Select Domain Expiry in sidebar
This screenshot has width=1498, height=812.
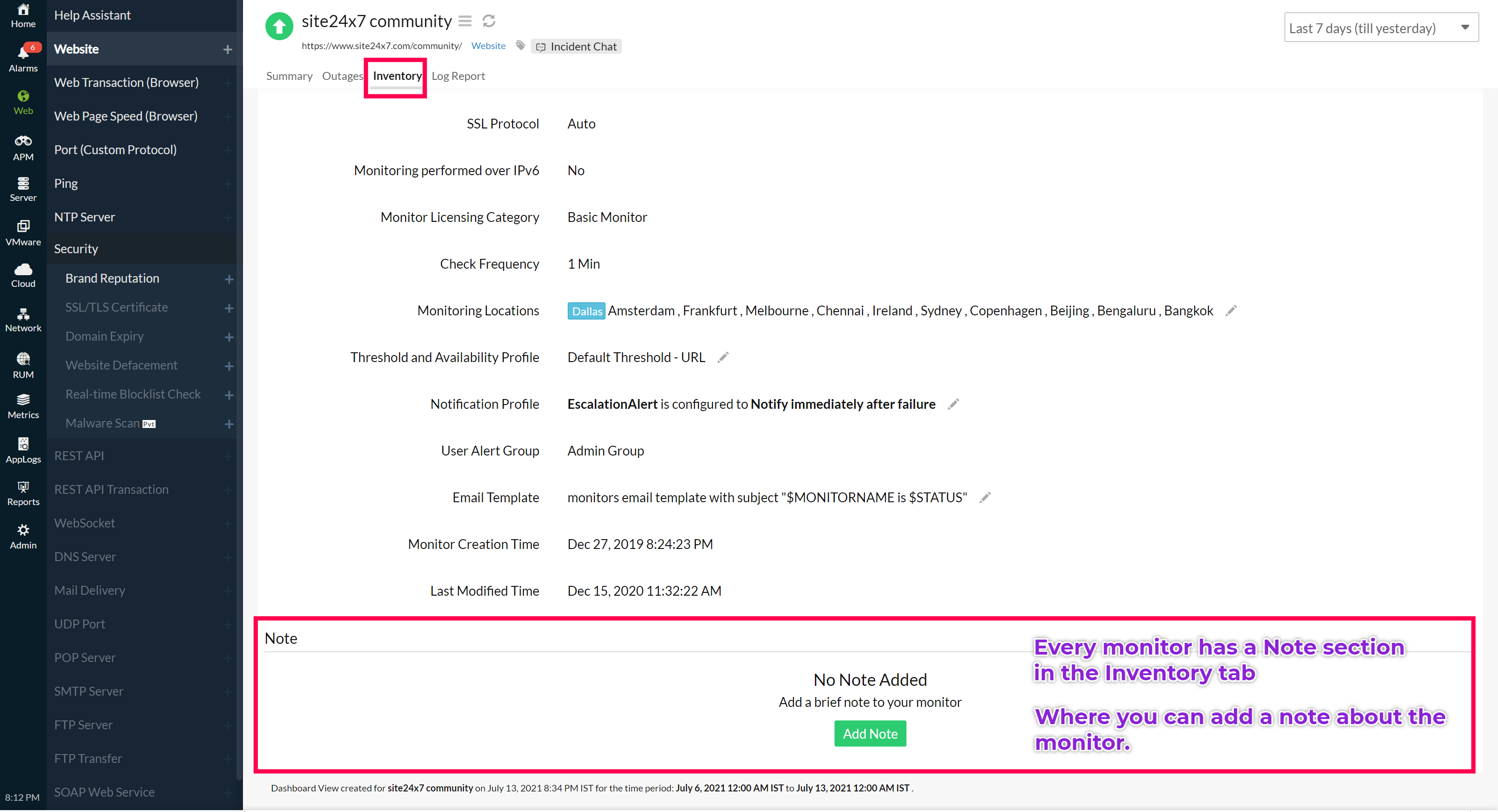point(105,336)
